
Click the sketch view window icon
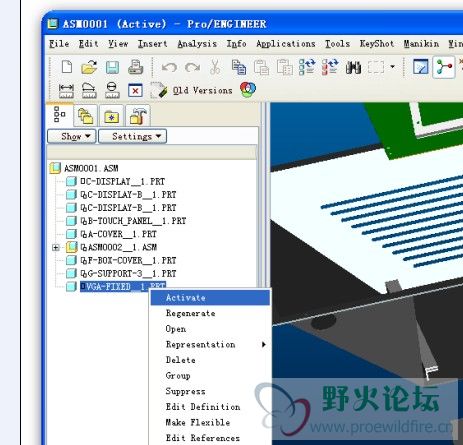tap(420, 67)
